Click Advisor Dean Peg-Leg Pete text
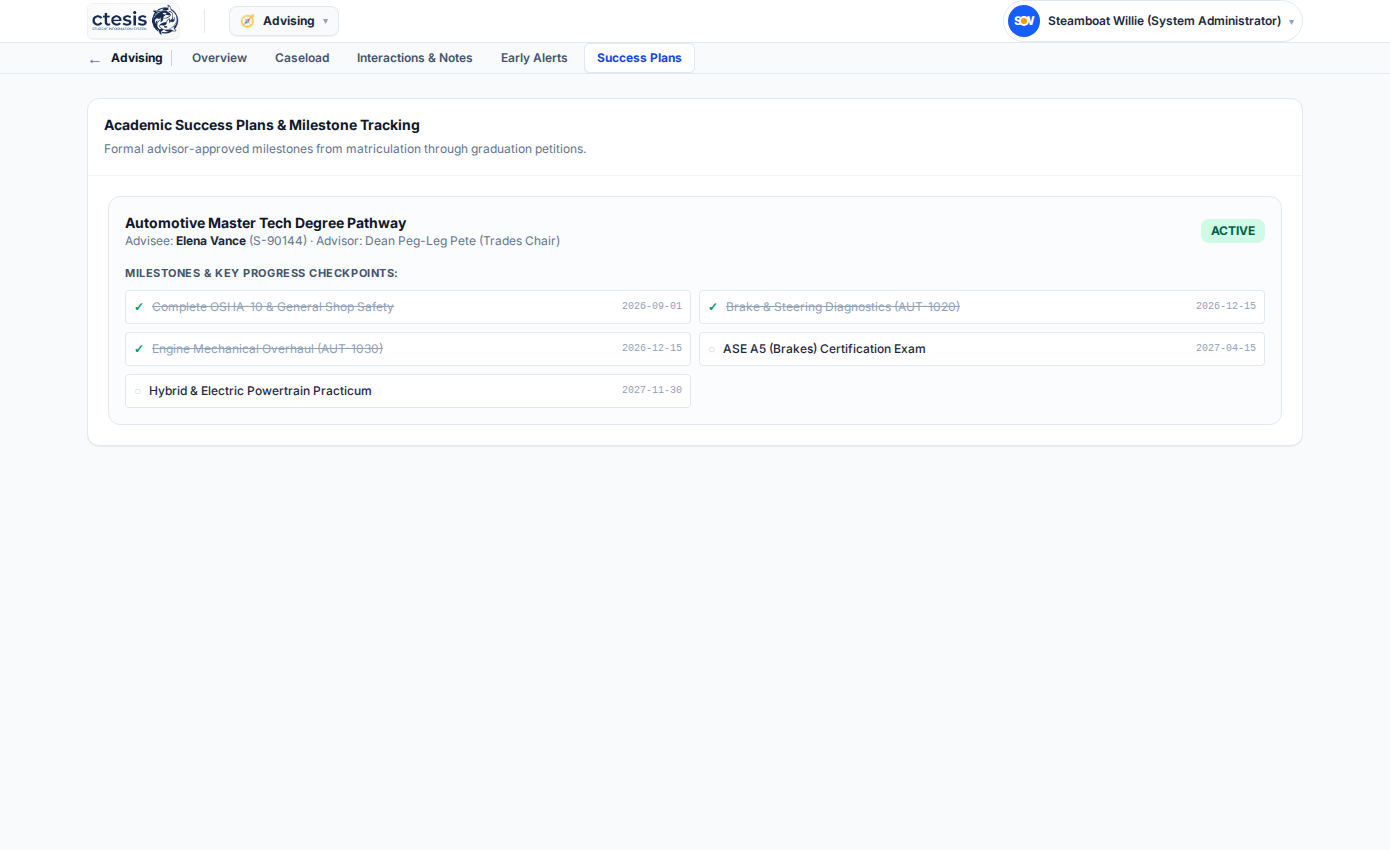 click(x=438, y=241)
